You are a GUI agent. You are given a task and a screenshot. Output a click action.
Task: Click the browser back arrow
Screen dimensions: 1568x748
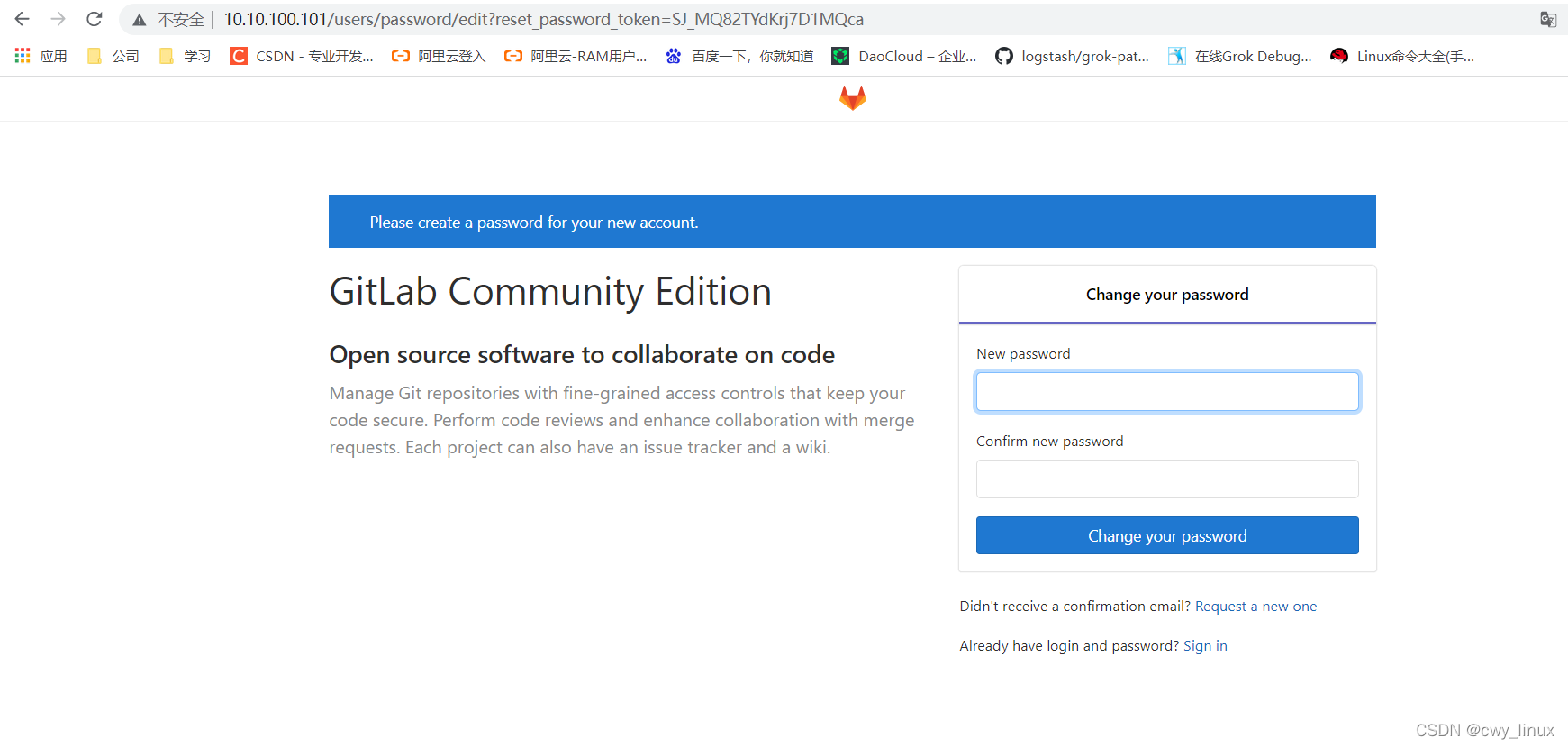point(23,19)
